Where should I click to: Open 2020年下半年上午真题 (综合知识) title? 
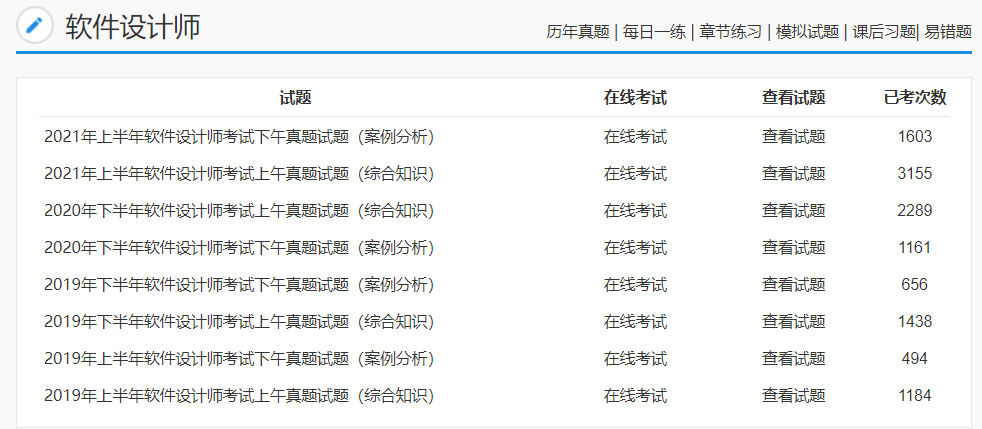(239, 210)
